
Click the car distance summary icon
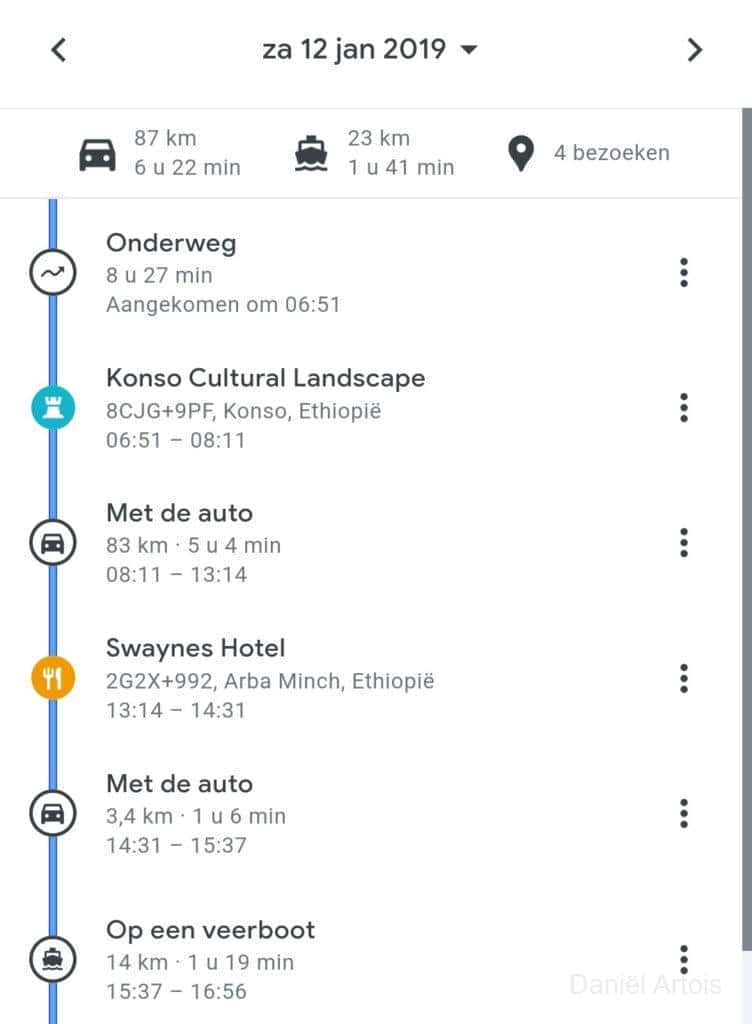[97, 155]
